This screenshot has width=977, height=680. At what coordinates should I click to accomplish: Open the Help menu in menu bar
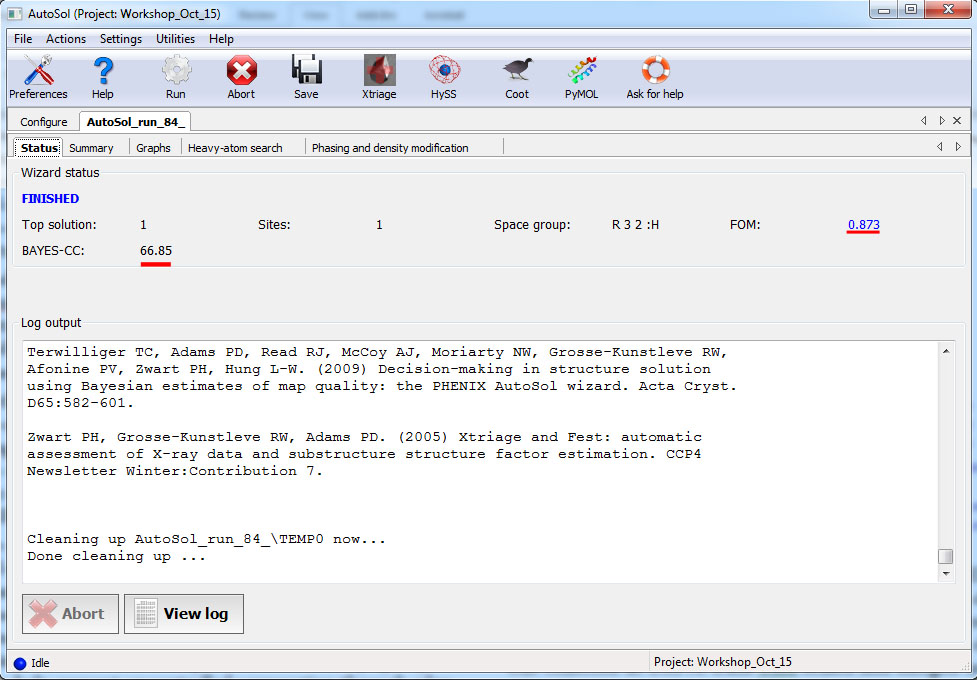tap(221, 39)
